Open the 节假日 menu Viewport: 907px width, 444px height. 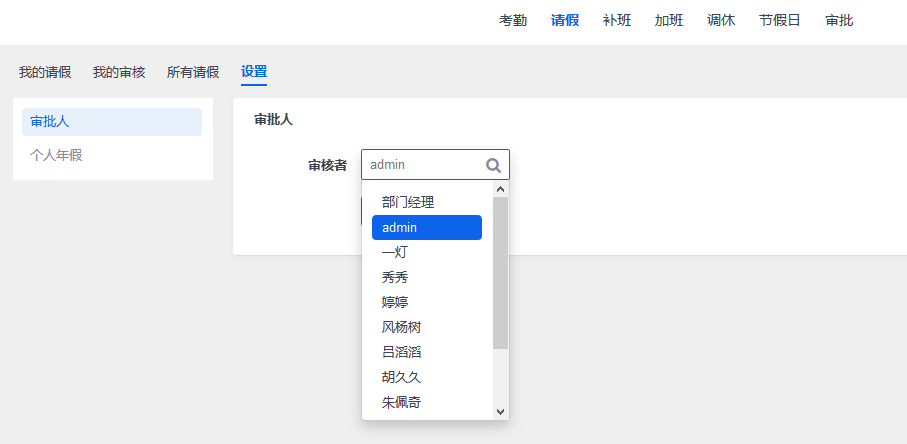780,21
